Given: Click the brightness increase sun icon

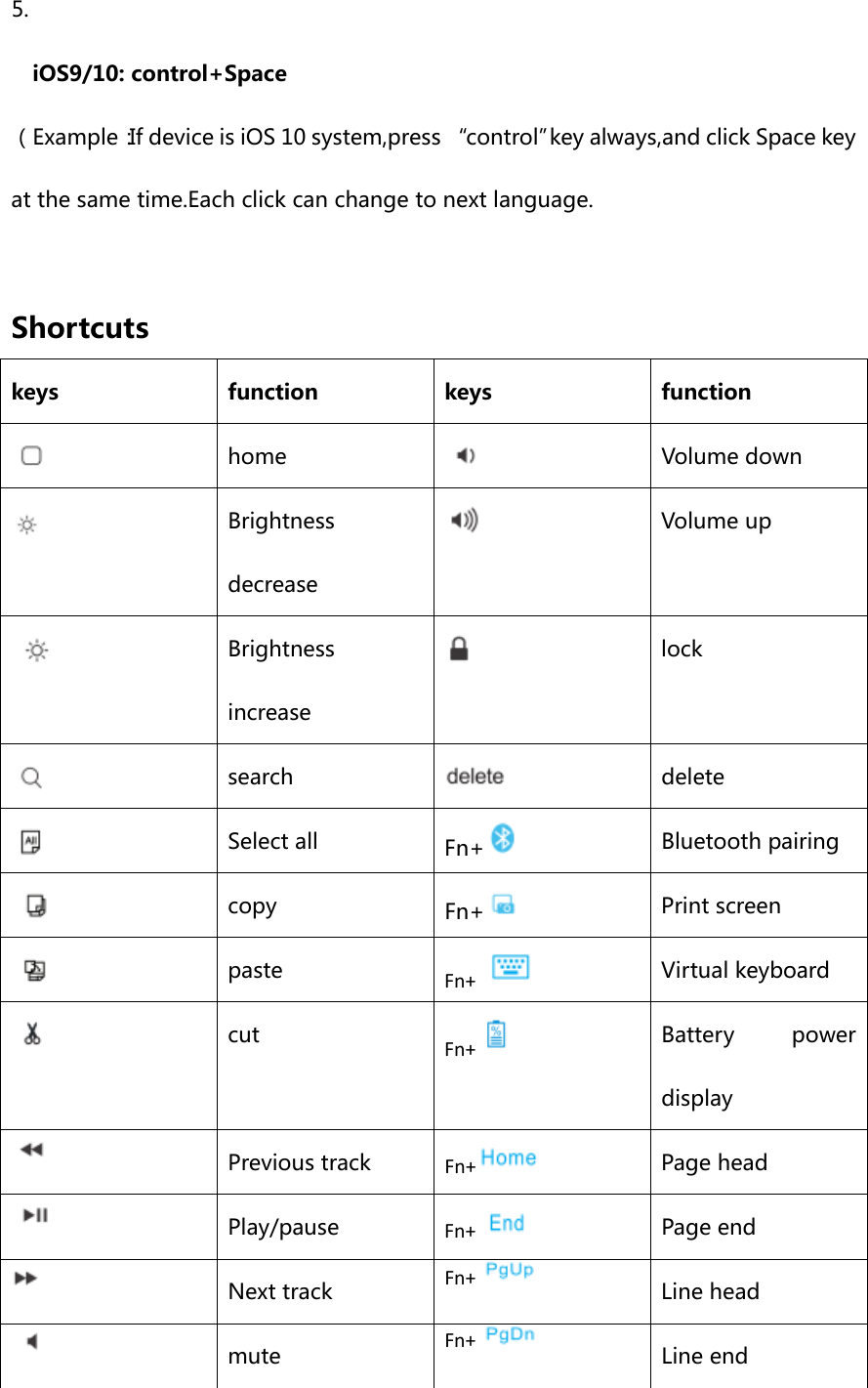Looking at the screenshot, I should pyautogui.click(x=37, y=651).
